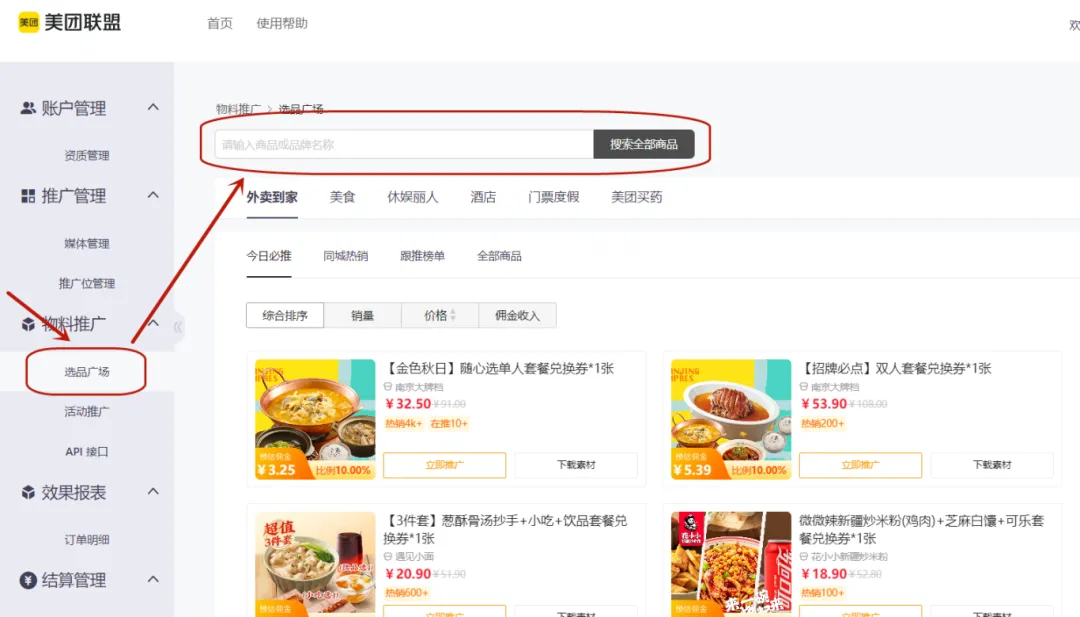Focus the product or brand search field
1080x617 pixels.
coord(404,145)
